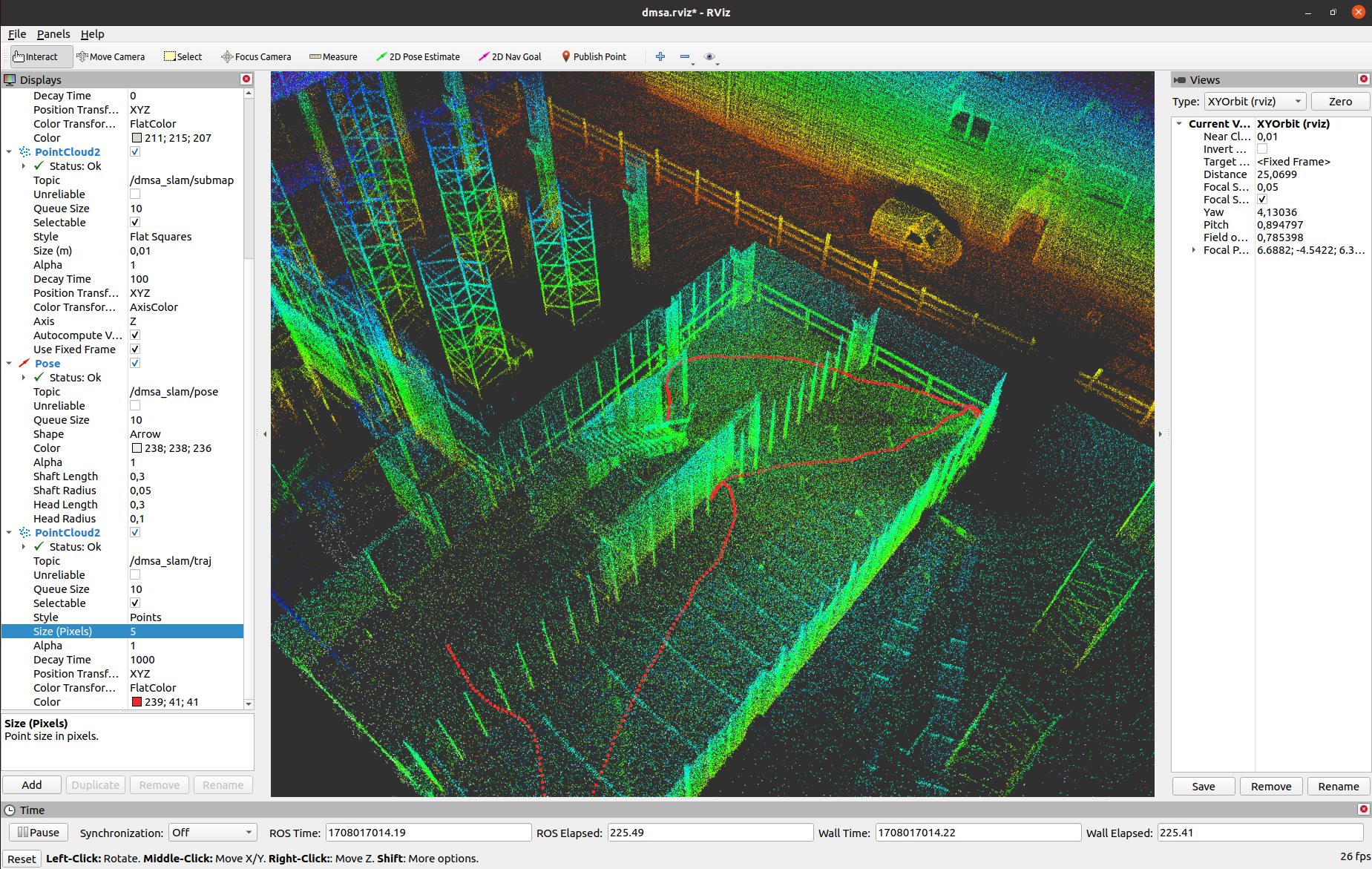Screen dimensions: 1372x869
Task: Activate the Focus Camera tool
Action: (x=256, y=56)
